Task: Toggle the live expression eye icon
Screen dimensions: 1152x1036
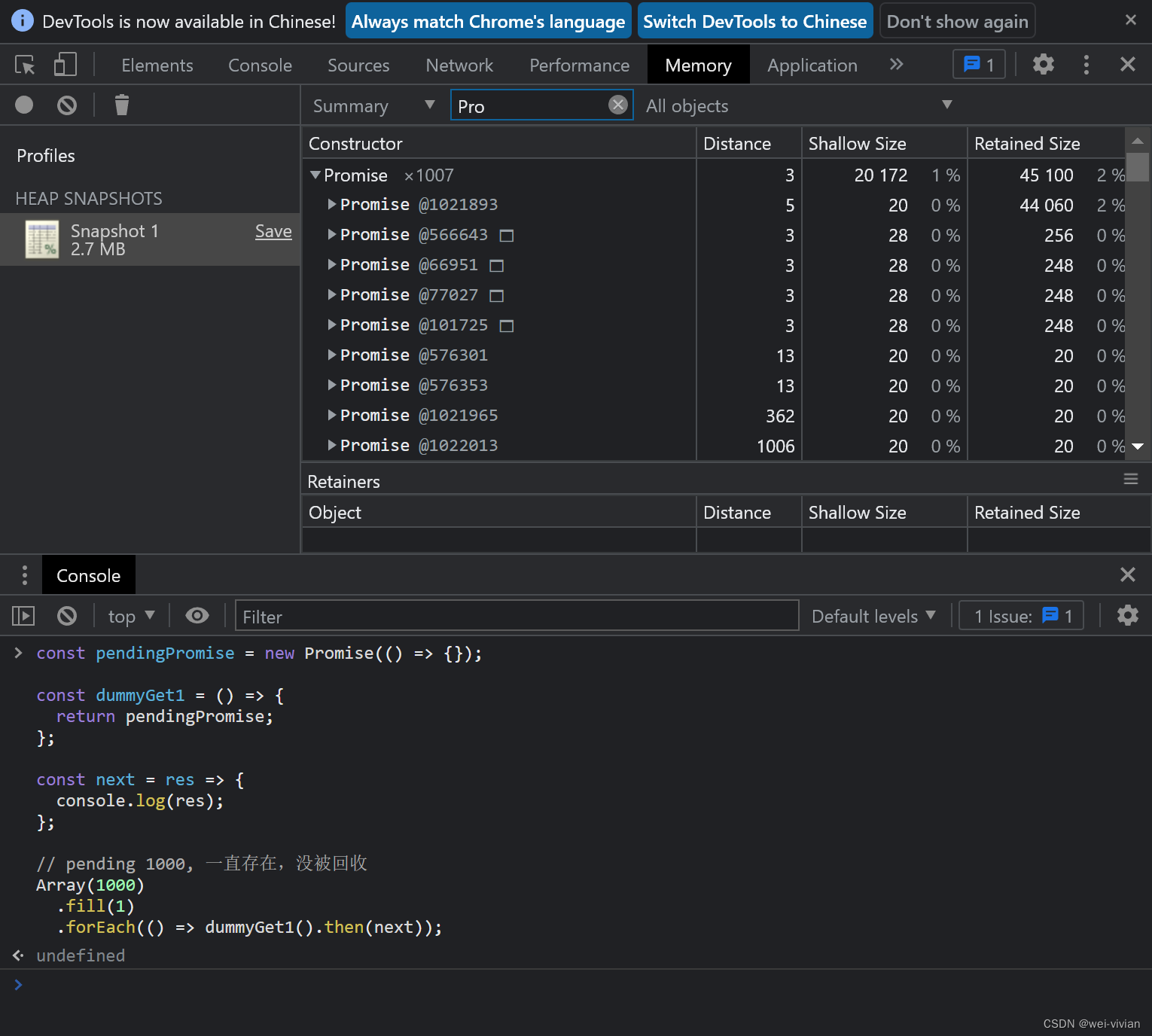Action: tap(197, 615)
